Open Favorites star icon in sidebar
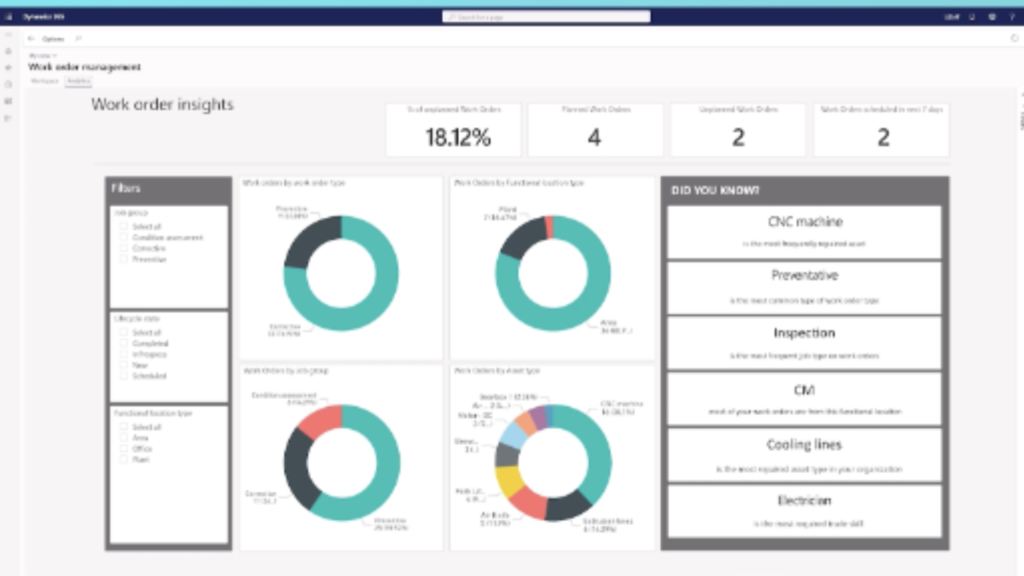 coord(9,68)
